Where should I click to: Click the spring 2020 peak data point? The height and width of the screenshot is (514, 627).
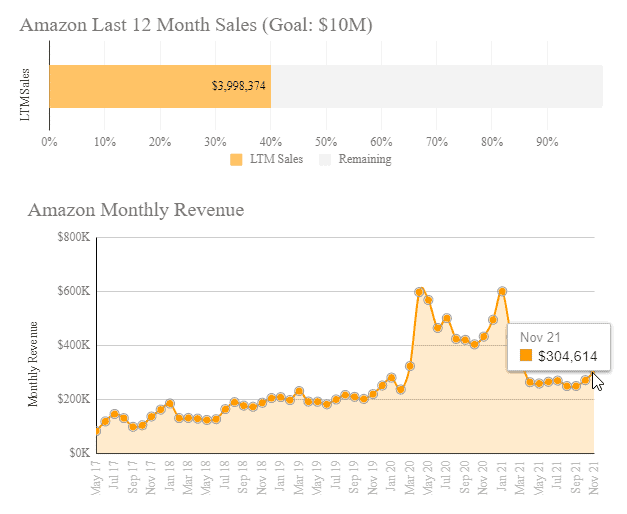click(419, 292)
